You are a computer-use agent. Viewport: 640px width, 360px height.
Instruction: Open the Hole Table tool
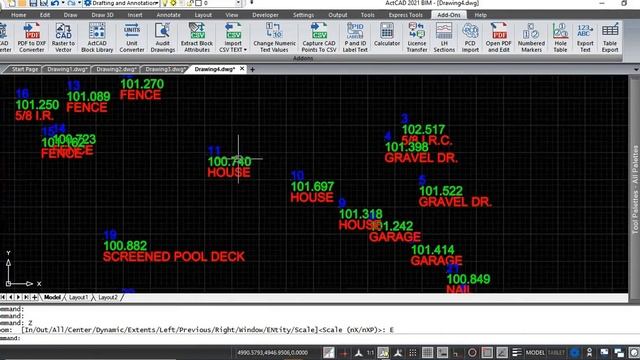point(560,38)
